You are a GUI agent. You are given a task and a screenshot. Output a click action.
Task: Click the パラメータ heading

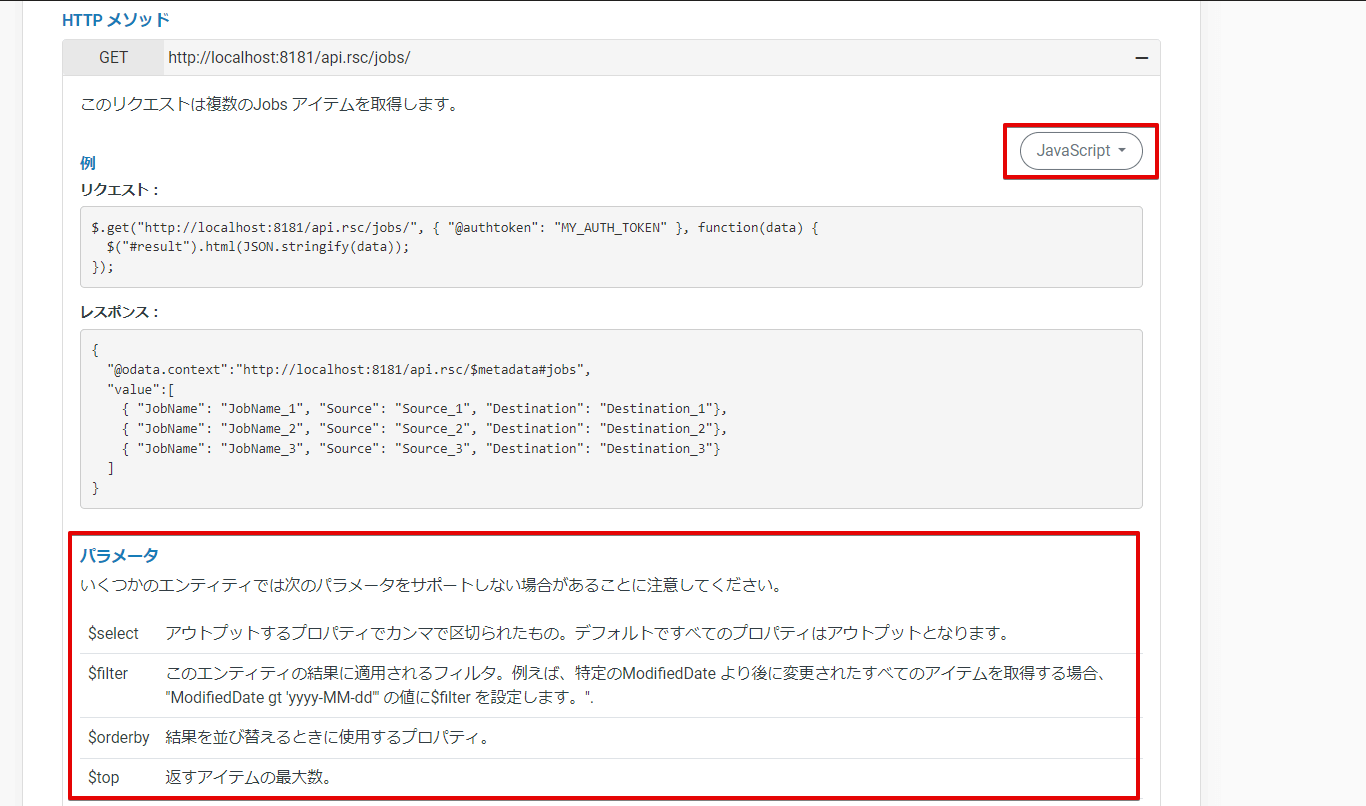pyautogui.click(x=119, y=556)
